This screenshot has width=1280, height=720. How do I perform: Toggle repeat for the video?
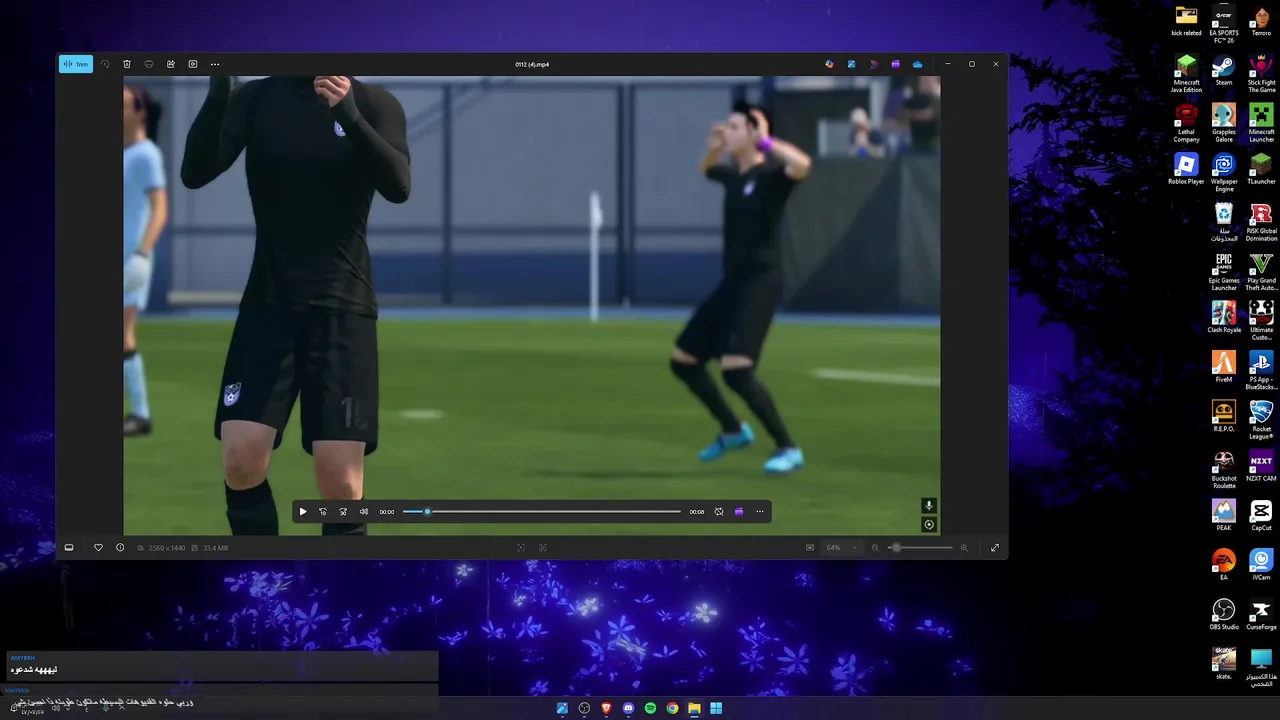(x=719, y=512)
